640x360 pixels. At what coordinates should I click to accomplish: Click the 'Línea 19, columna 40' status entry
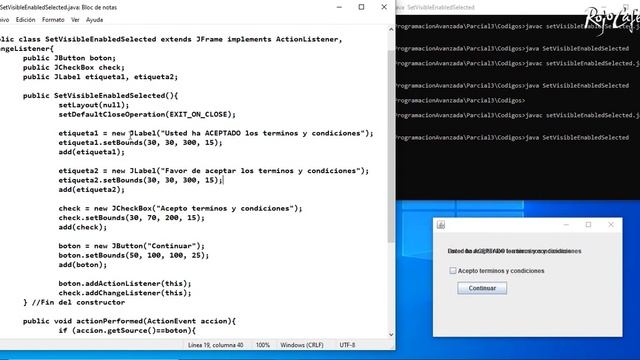[x=216, y=345]
